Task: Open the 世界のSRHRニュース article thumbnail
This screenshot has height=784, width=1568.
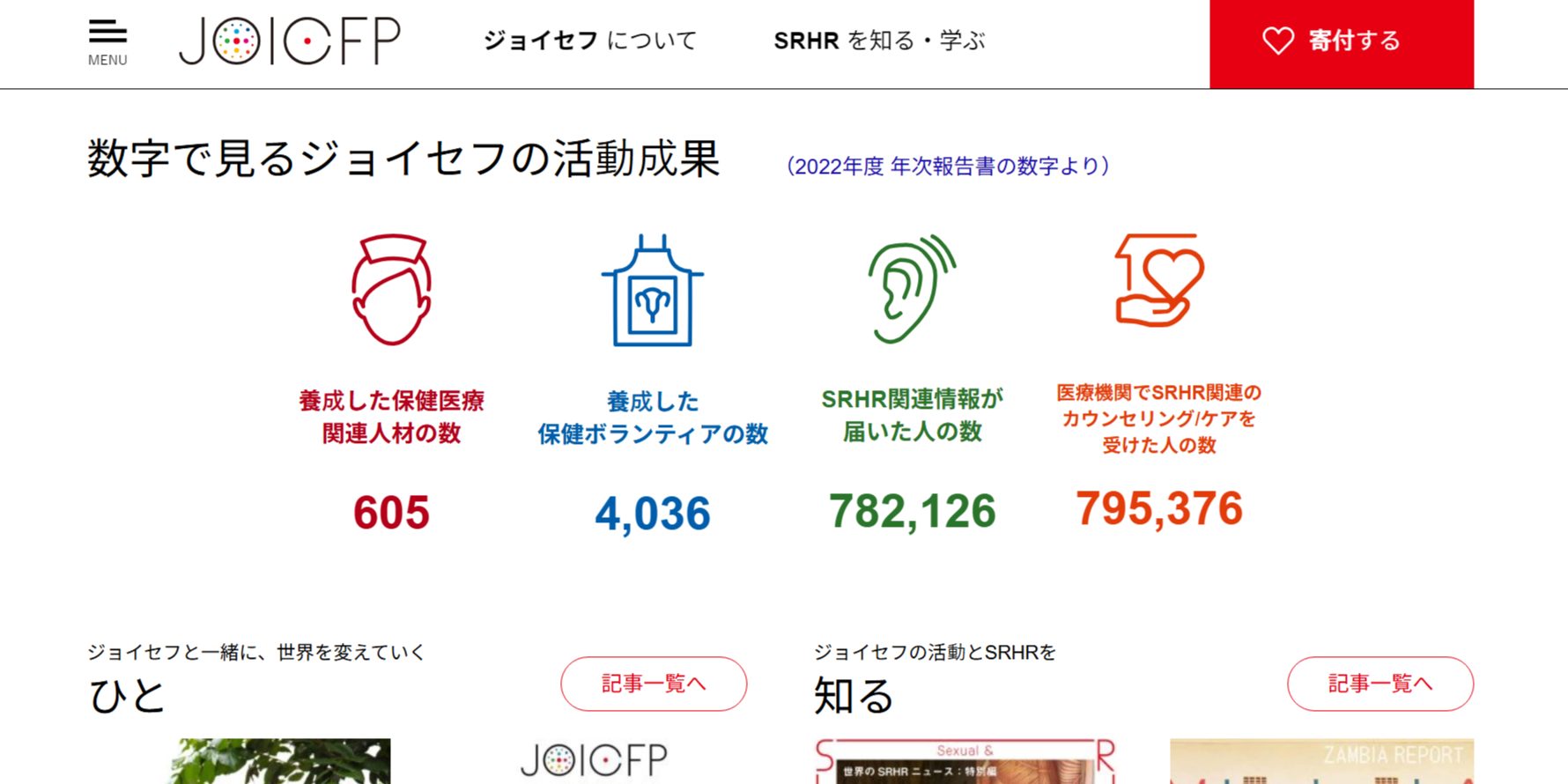Action: tap(965, 761)
